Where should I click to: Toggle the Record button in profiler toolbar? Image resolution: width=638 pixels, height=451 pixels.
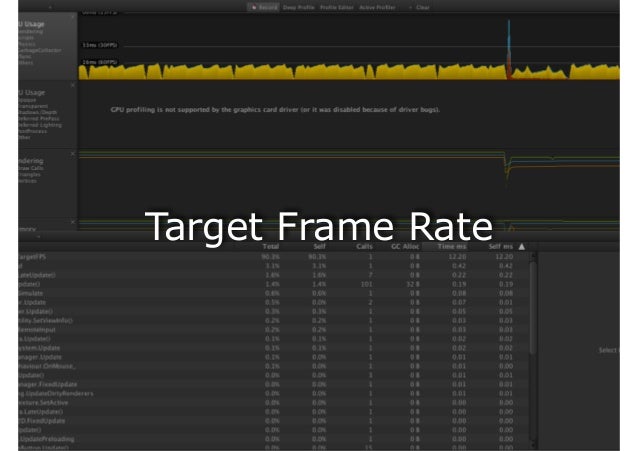[x=263, y=7]
